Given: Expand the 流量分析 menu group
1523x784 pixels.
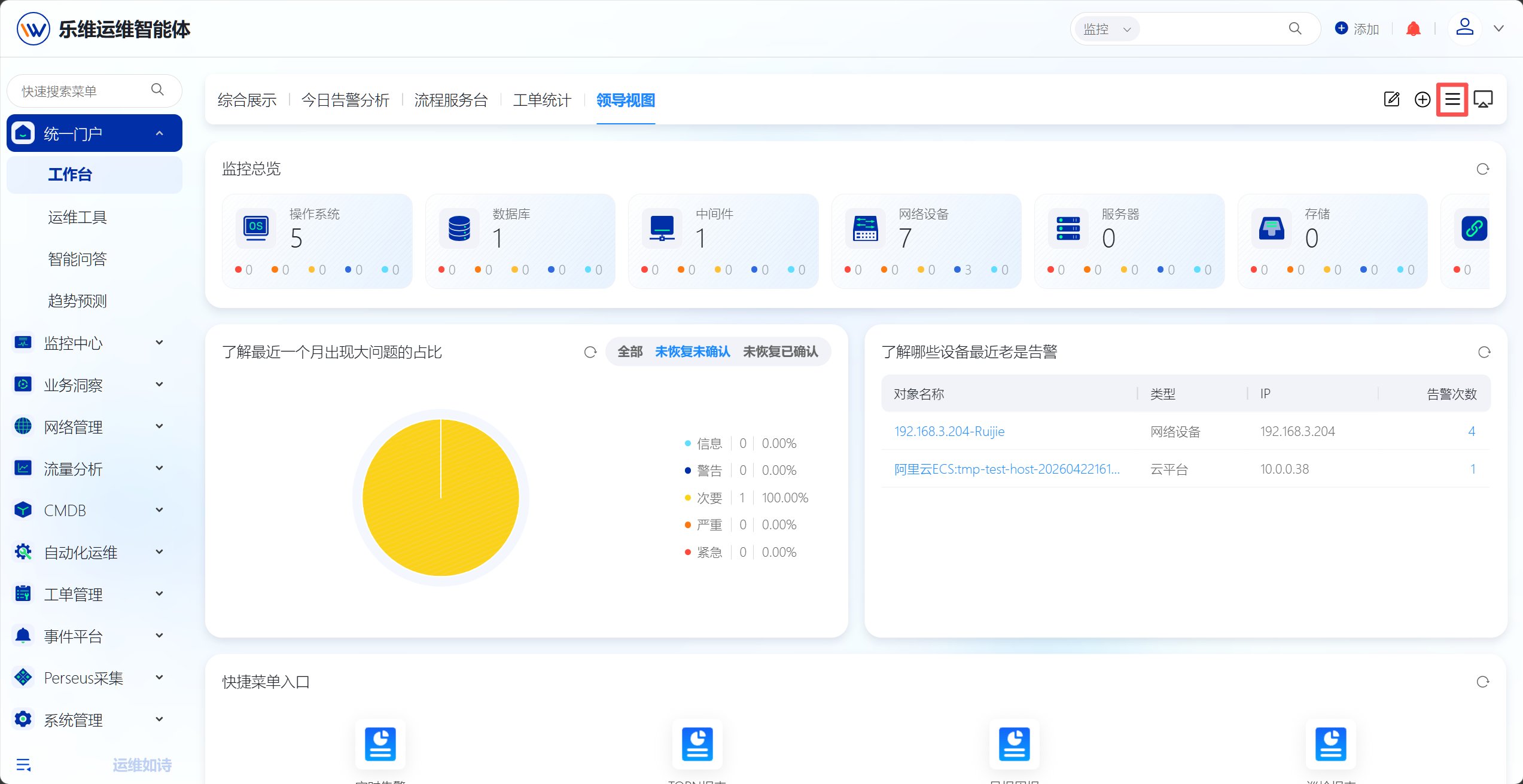Looking at the screenshot, I should tap(95, 468).
